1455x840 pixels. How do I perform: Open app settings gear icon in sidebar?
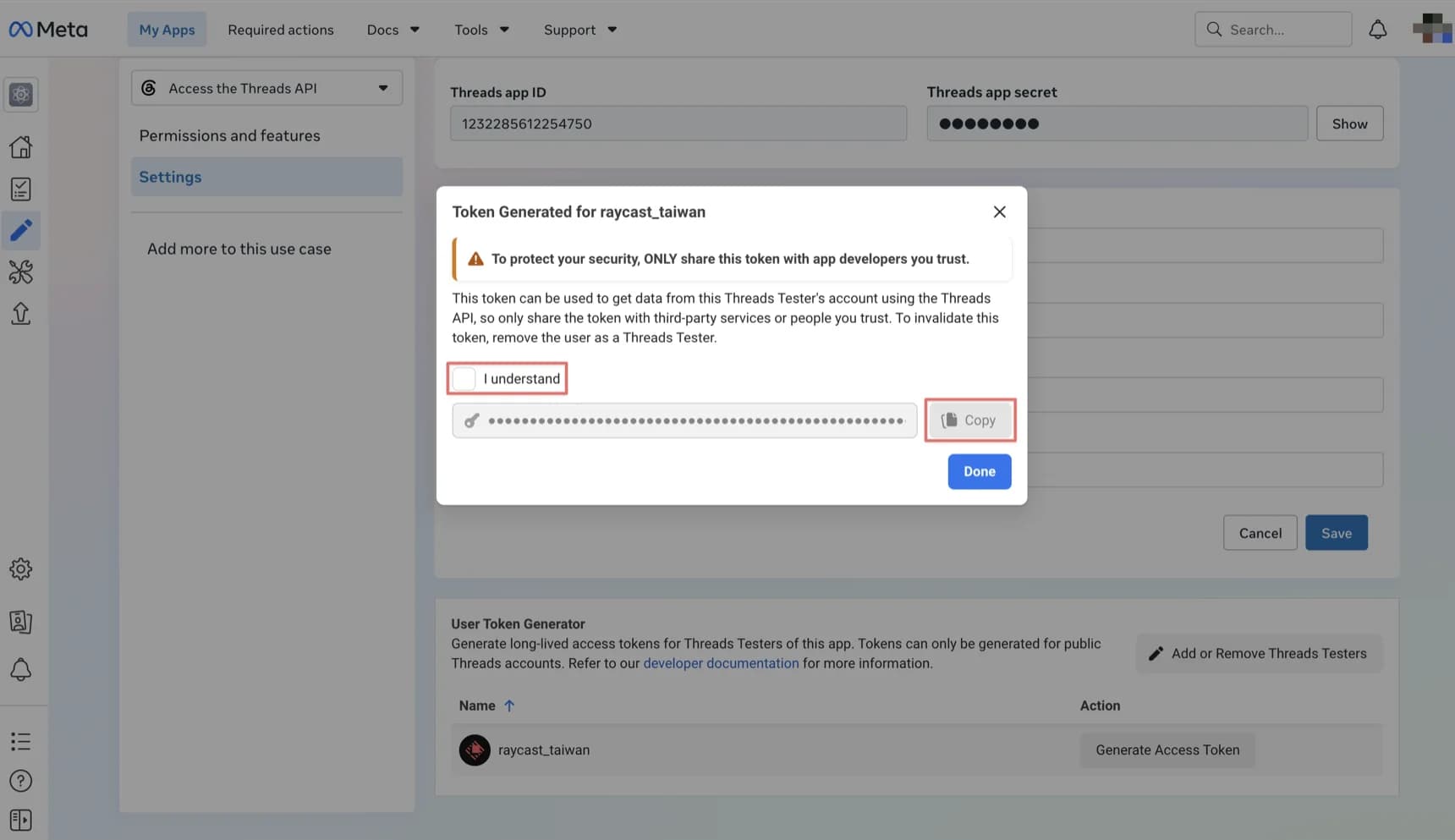tap(20, 569)
